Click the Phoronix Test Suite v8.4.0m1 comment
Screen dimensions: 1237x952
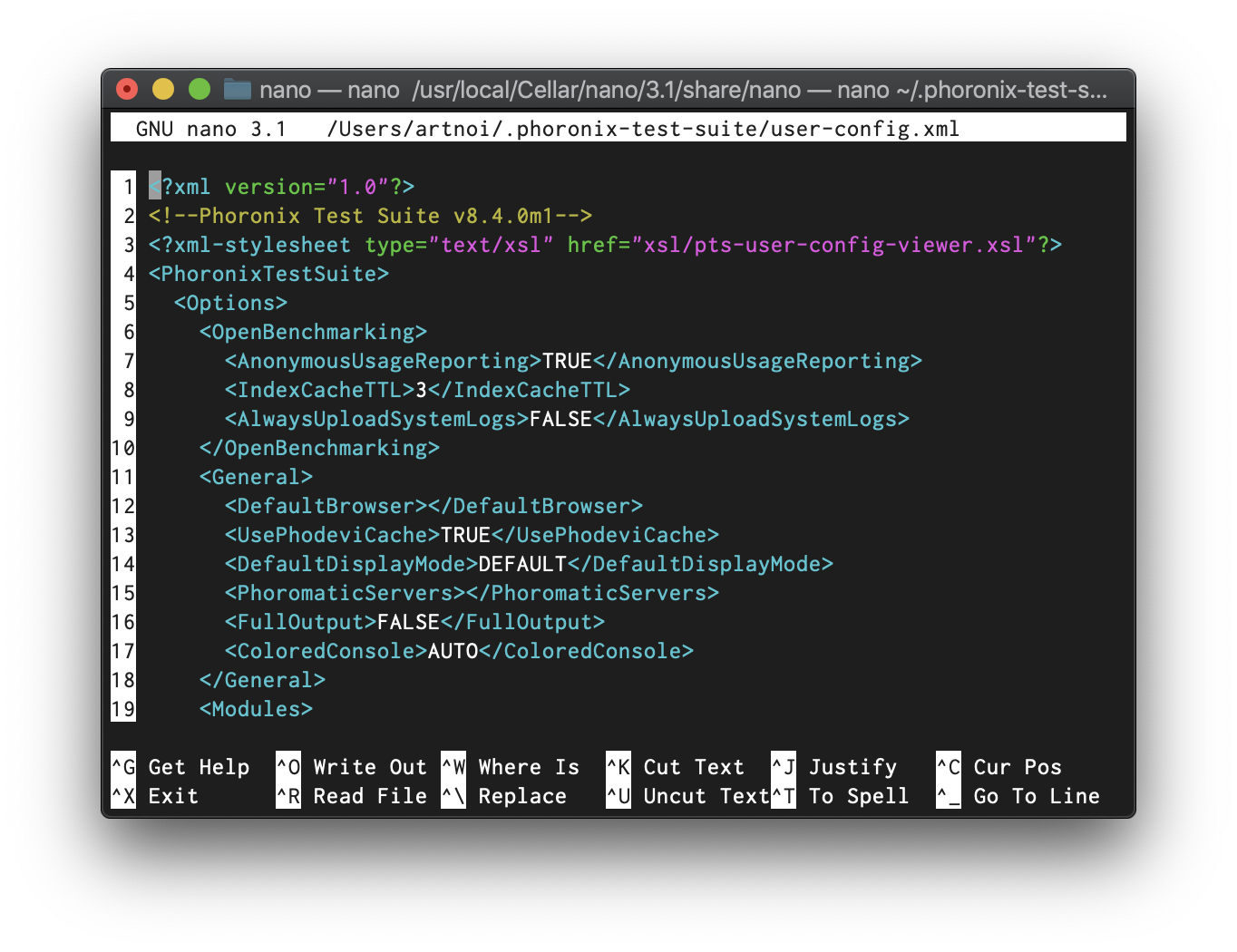click(371, 216)
